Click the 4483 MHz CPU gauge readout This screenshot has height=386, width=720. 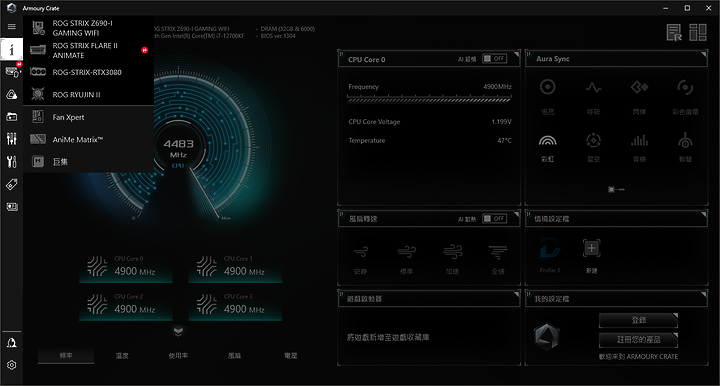coord(178,148)
